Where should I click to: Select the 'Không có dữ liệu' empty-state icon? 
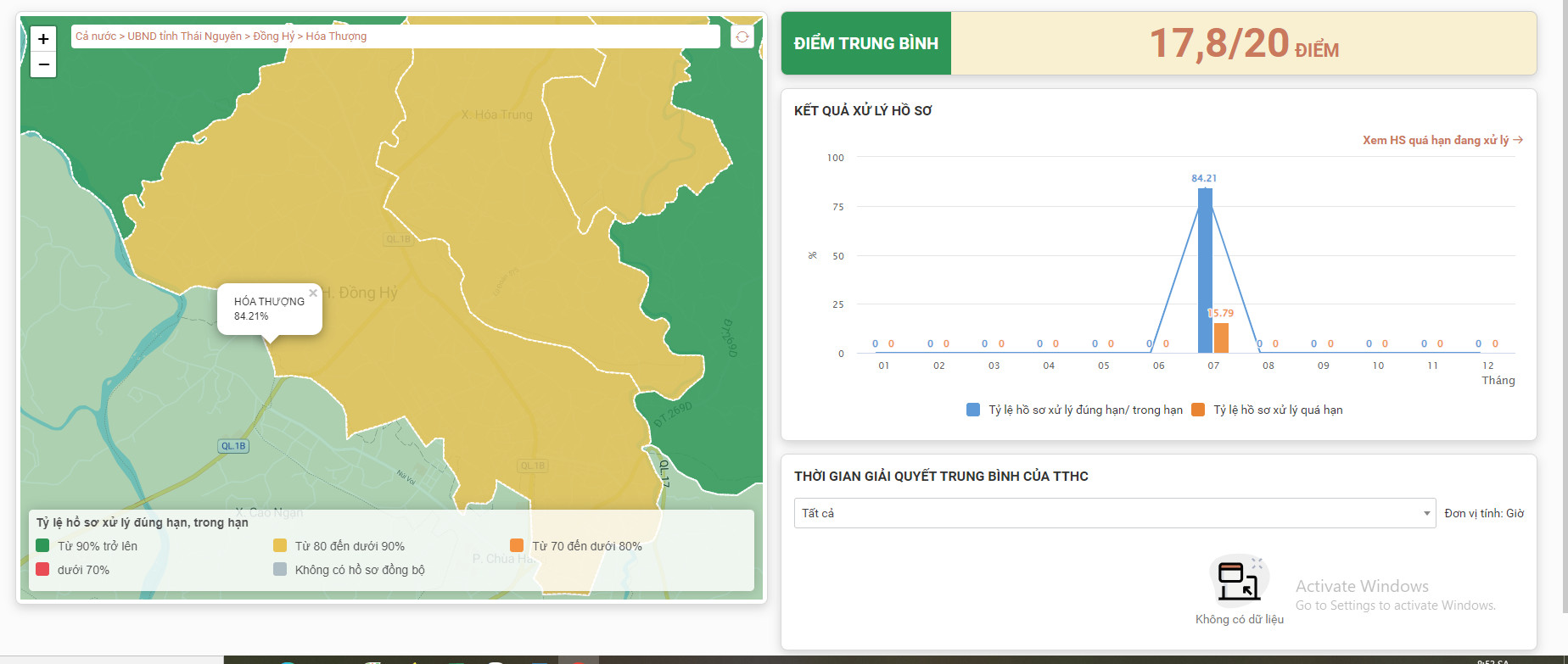[1239, 581]
